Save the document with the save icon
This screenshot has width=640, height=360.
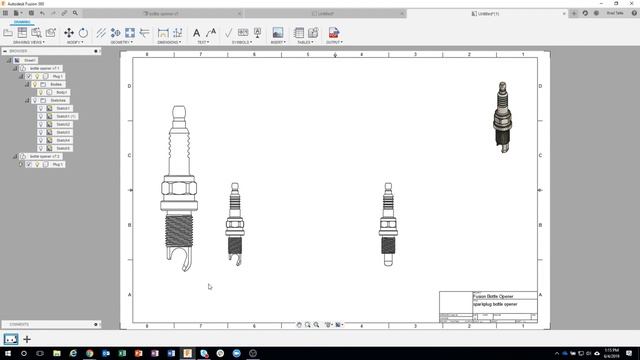pos(31,13)
